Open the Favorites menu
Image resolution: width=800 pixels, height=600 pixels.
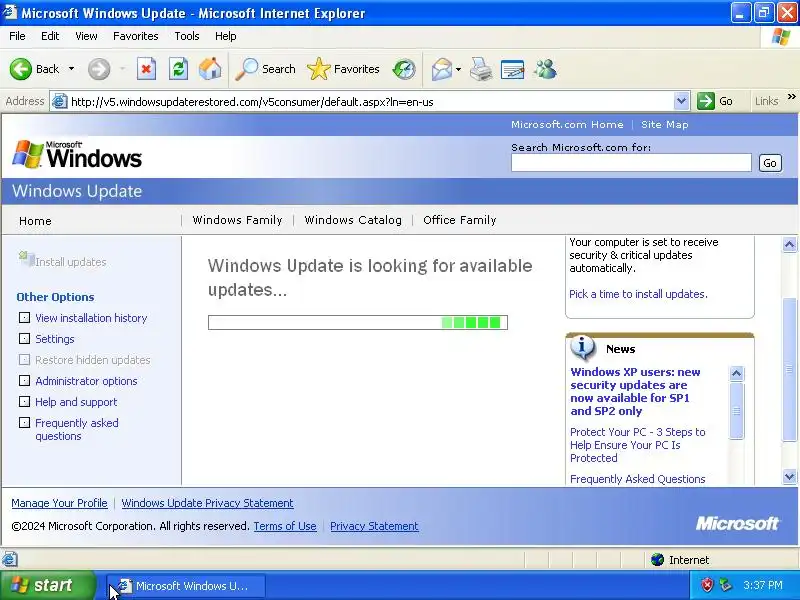136,36
